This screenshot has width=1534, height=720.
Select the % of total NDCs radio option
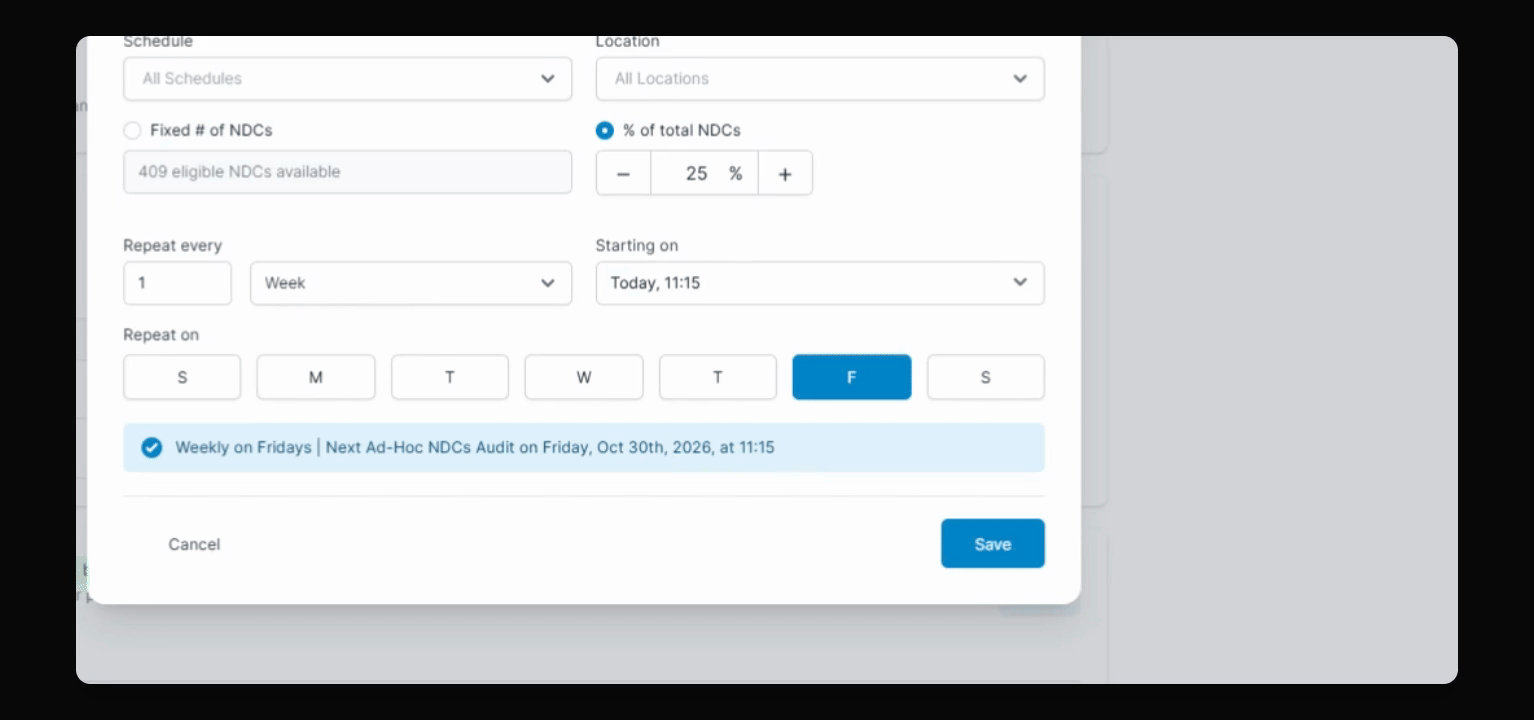(x=604, y=130)
